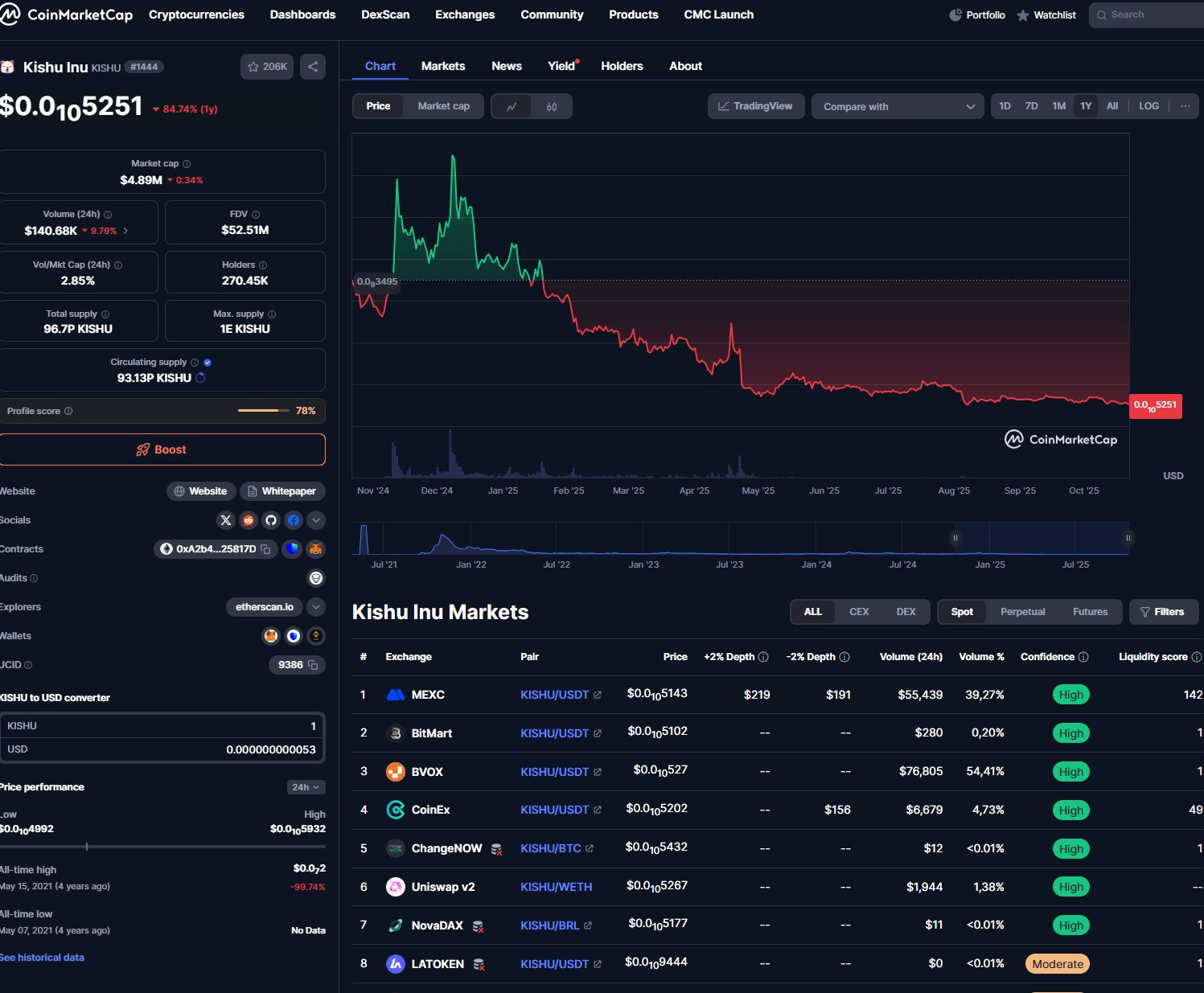
Task: Click the Search input field
Action: 1147,14
